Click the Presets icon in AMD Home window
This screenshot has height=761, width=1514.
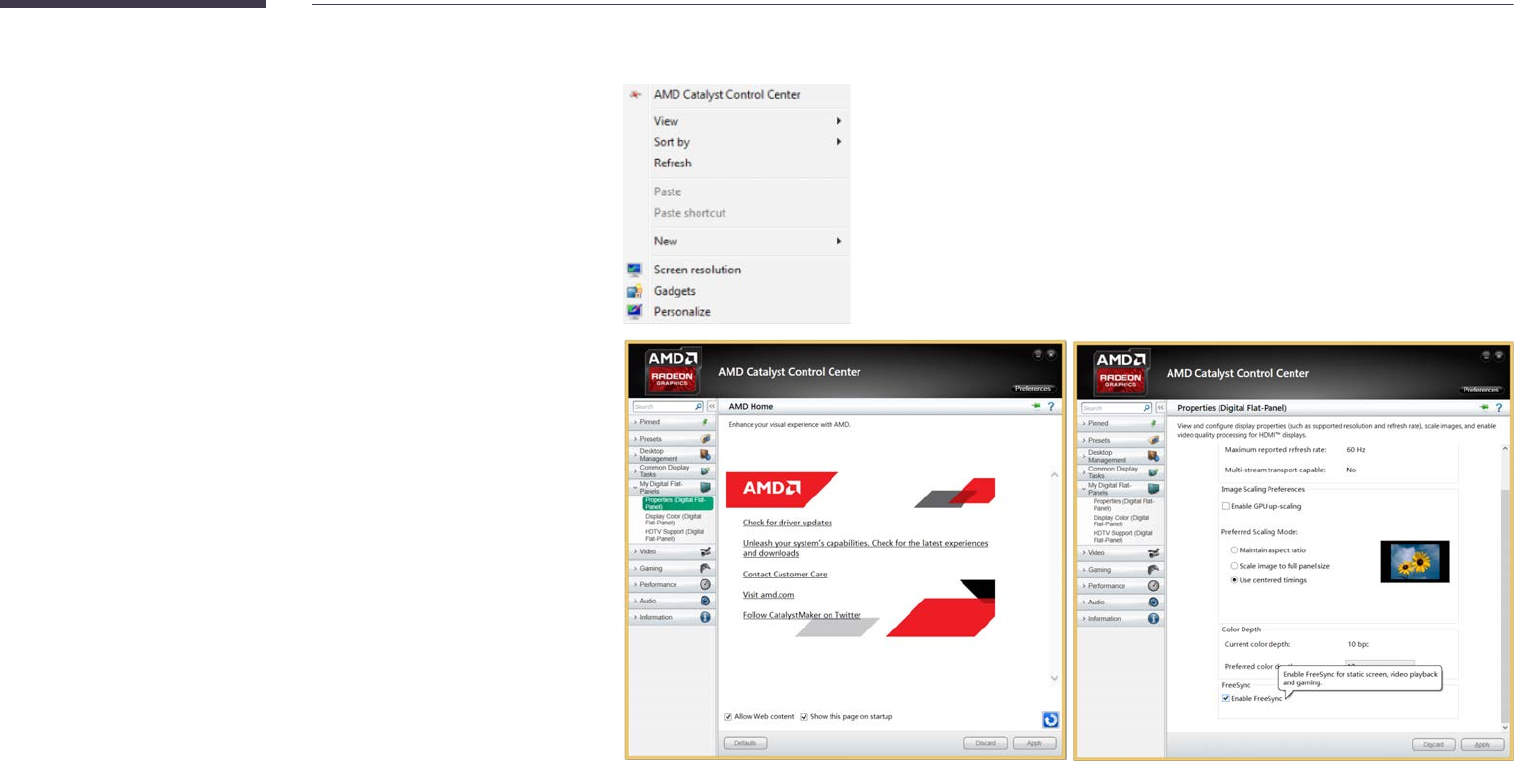[x=705, y=439]
